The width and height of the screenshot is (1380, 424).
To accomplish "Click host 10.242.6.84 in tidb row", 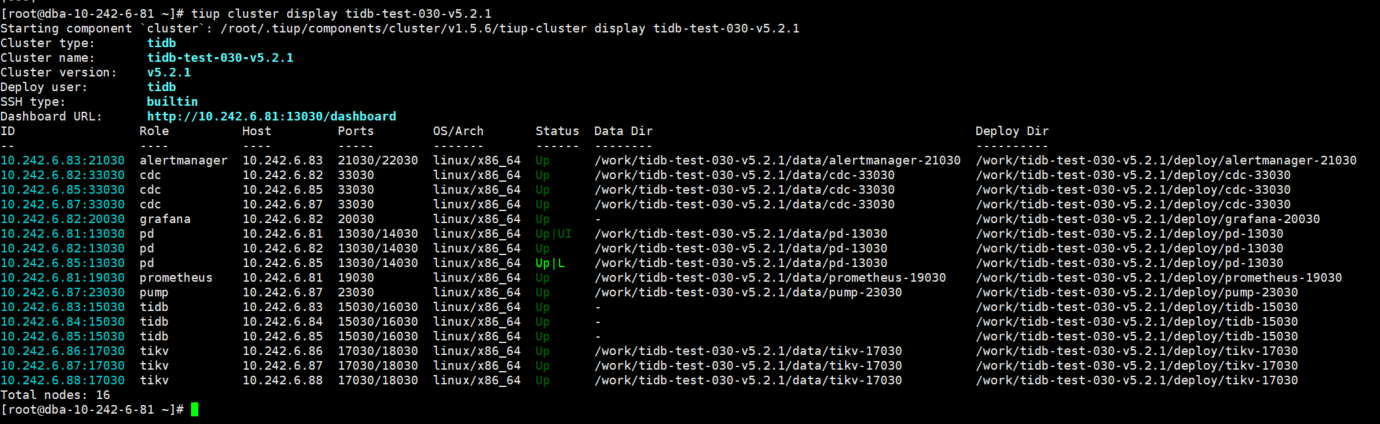I will tap(282, 322).
